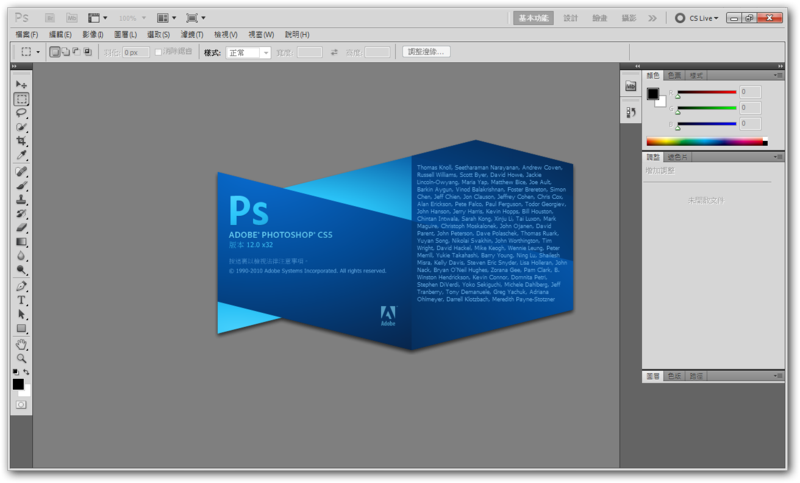Switch to the 遮色片 masks tab
The image size is (800, 483).
[678, 157]
